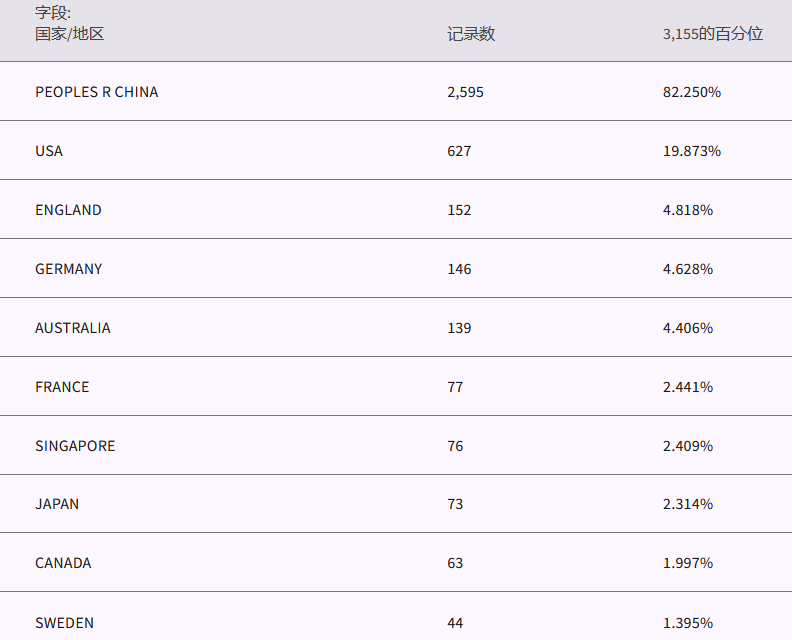Select the USA country entry

pos(49,151)
